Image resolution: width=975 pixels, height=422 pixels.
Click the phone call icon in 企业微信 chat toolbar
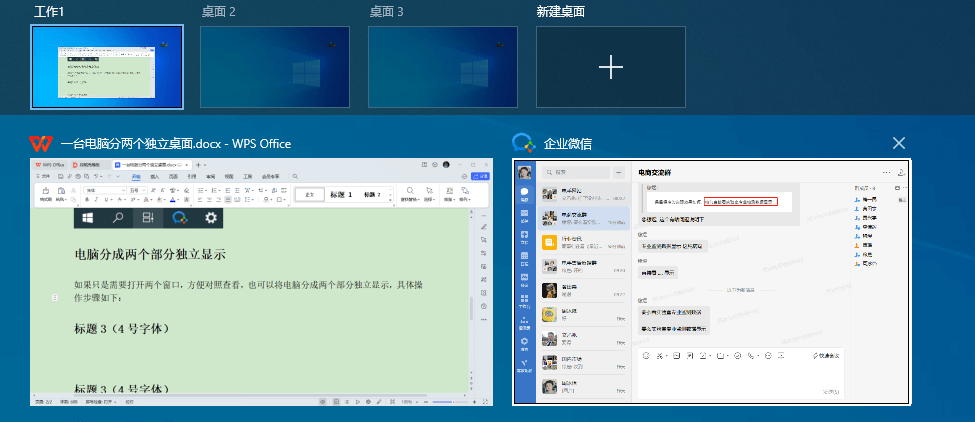tap(752, 355)
